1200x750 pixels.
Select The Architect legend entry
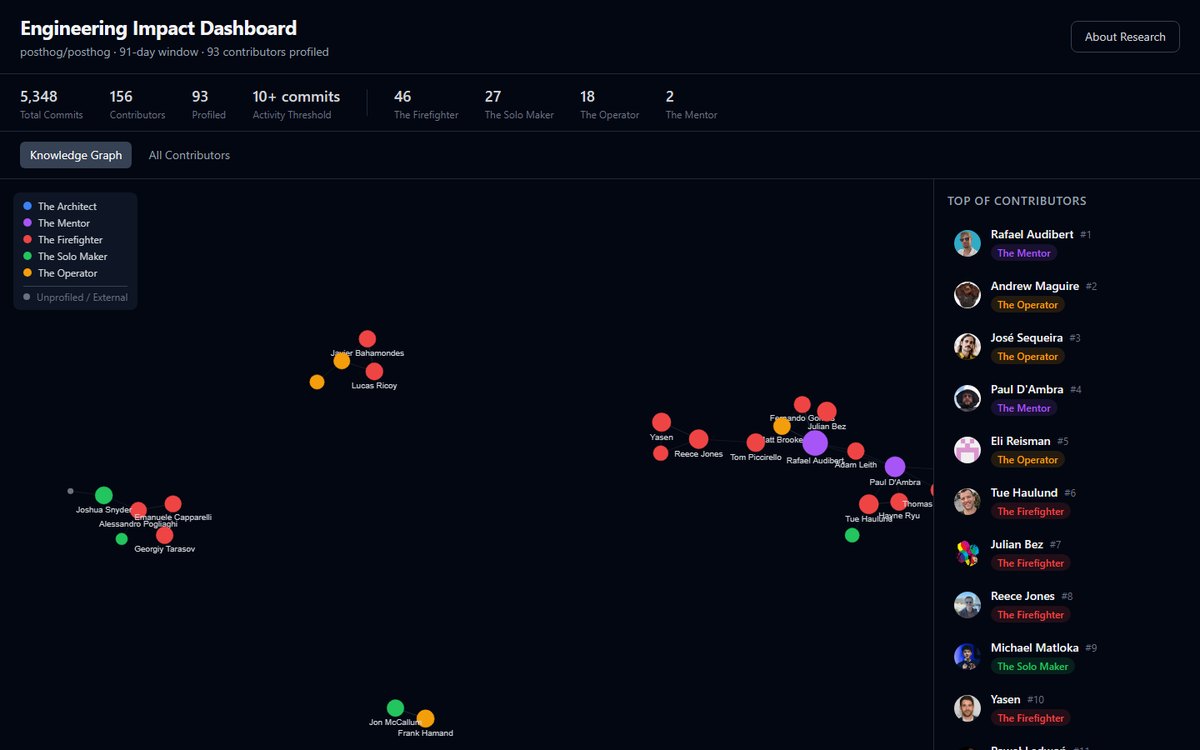tap(60, 206)
